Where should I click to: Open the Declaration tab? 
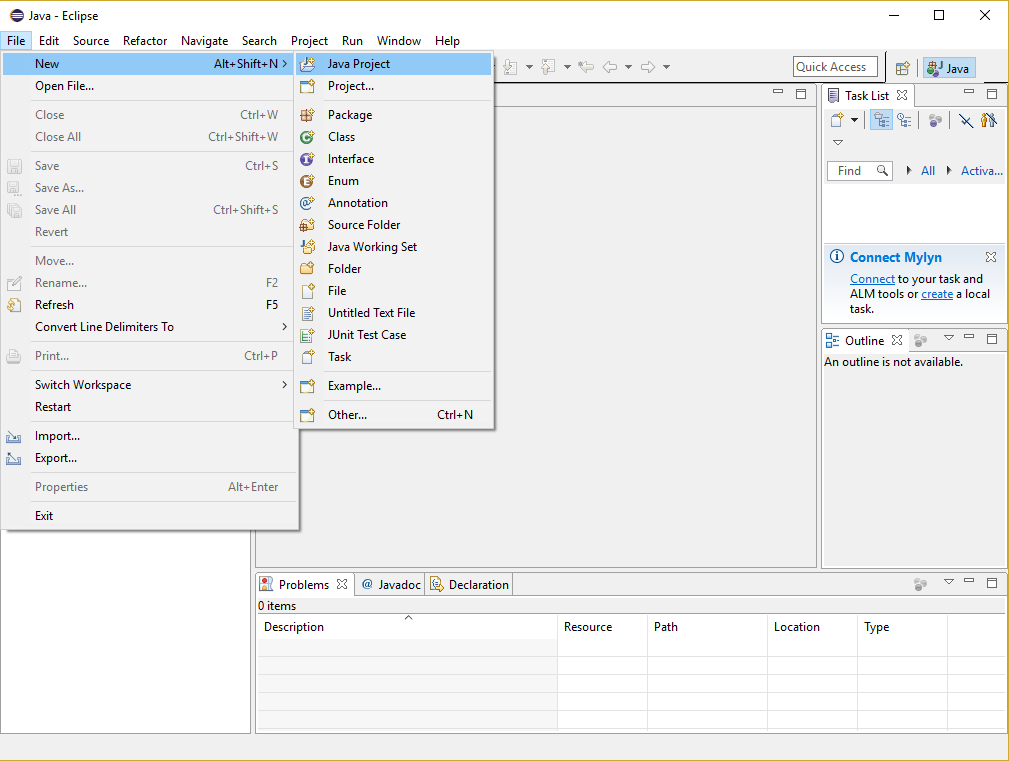point(469,584)
